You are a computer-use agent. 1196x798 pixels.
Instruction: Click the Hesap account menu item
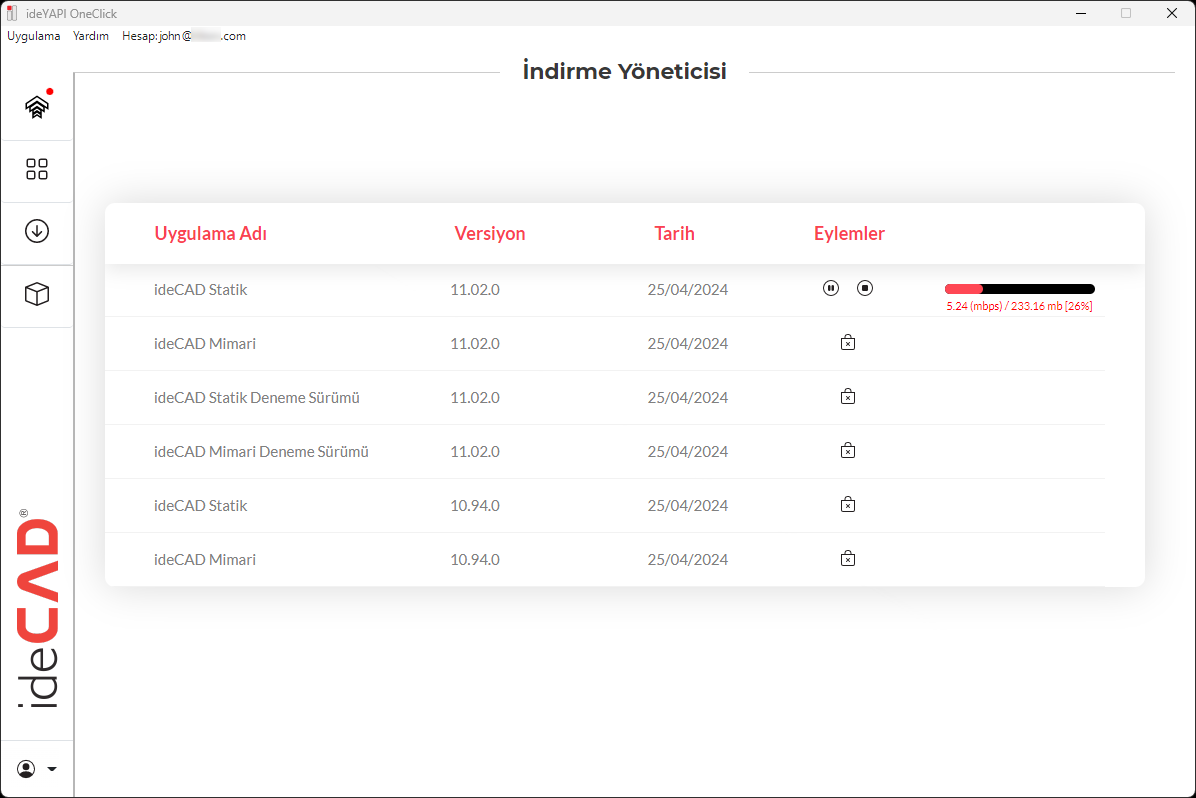(183, 36)
